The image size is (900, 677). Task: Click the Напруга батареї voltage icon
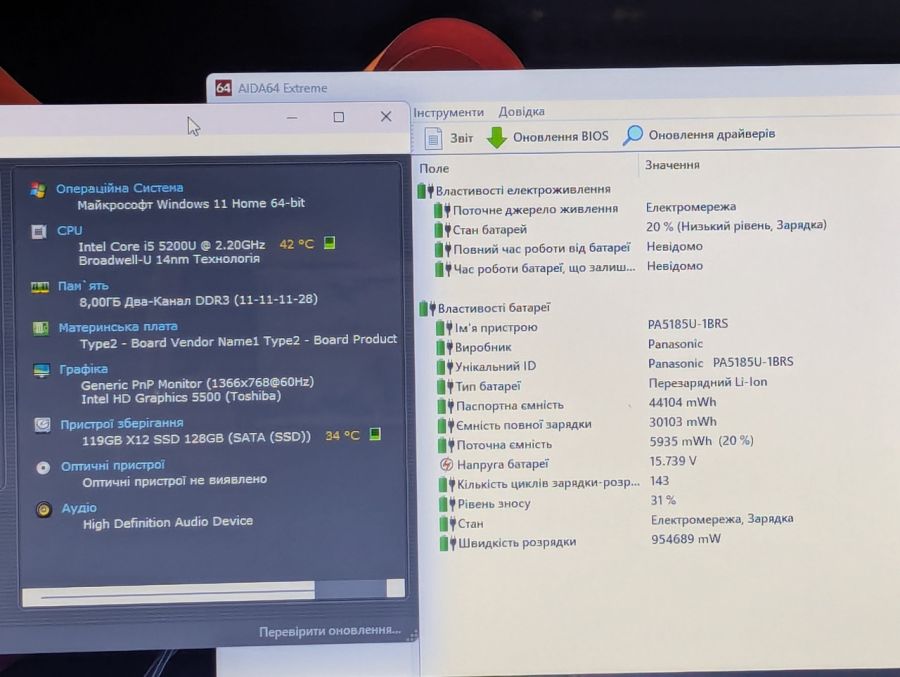point(447,464)
